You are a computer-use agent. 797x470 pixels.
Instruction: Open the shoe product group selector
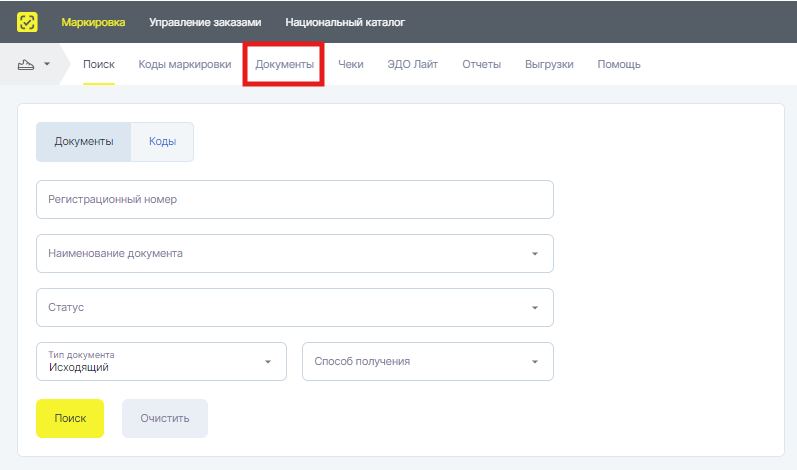tap(28, 65)
